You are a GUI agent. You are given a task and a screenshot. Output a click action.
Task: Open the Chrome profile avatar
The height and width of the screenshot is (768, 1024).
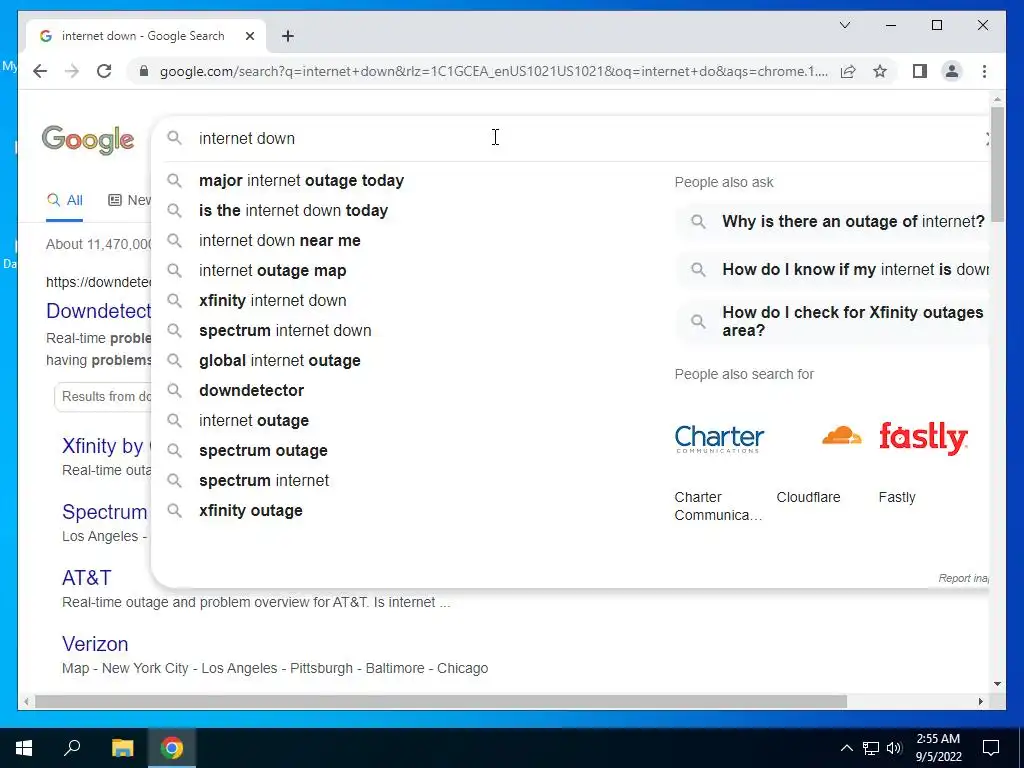click(952, 71)
